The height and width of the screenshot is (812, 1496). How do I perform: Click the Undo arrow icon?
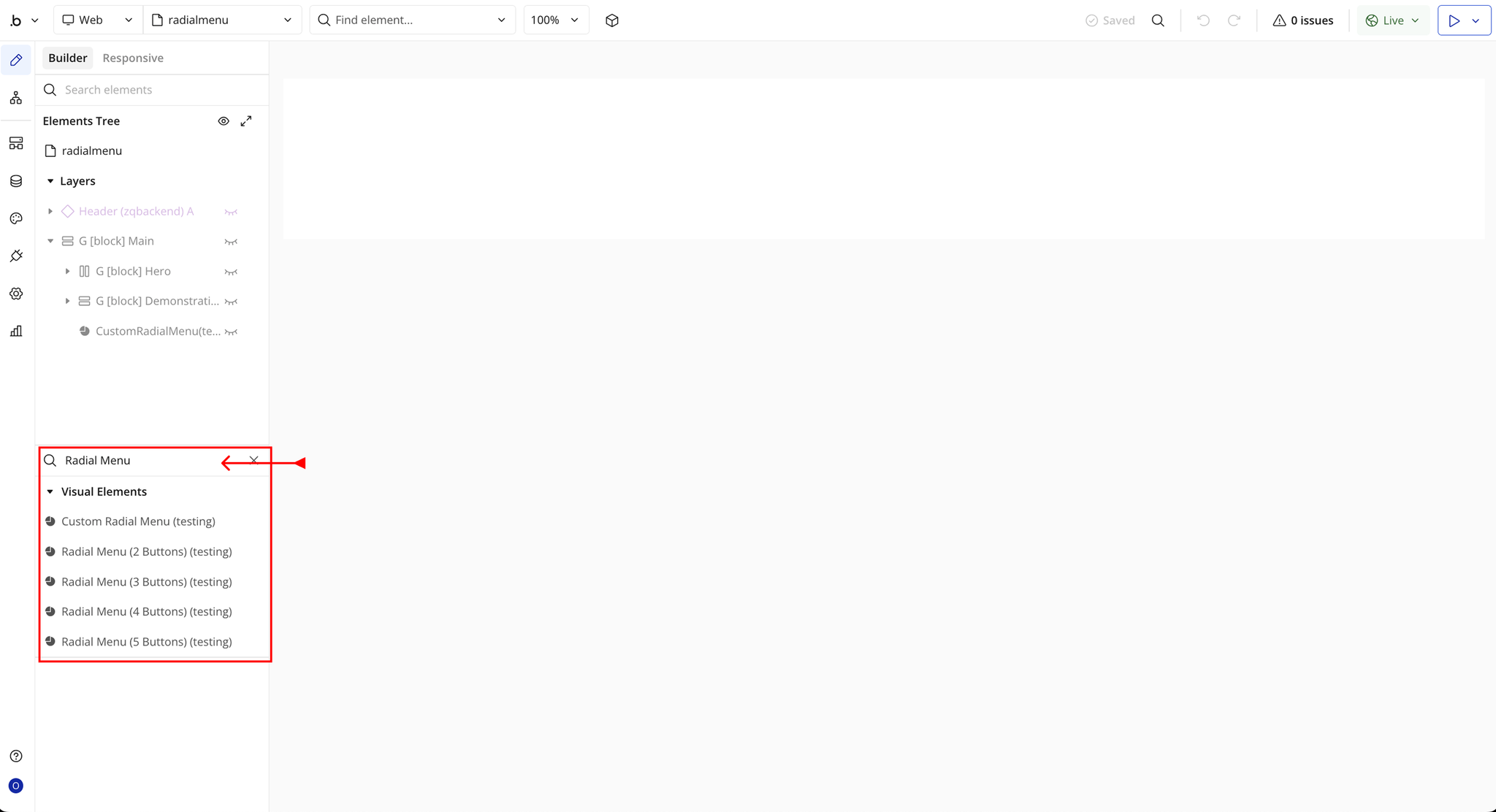tap(1203, 20)
